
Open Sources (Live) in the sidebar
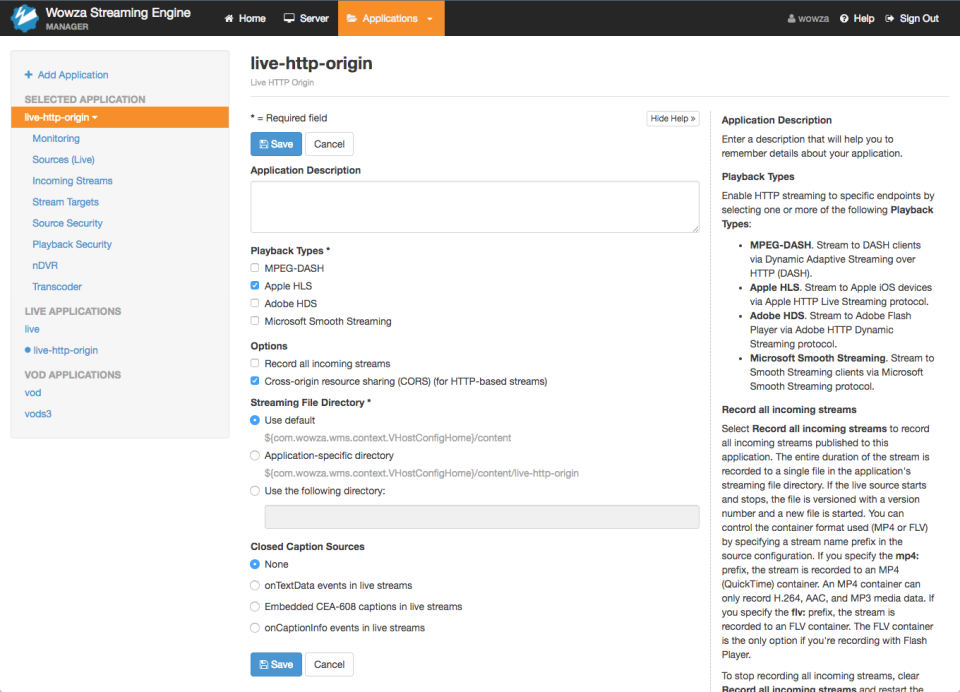[64, 160]
